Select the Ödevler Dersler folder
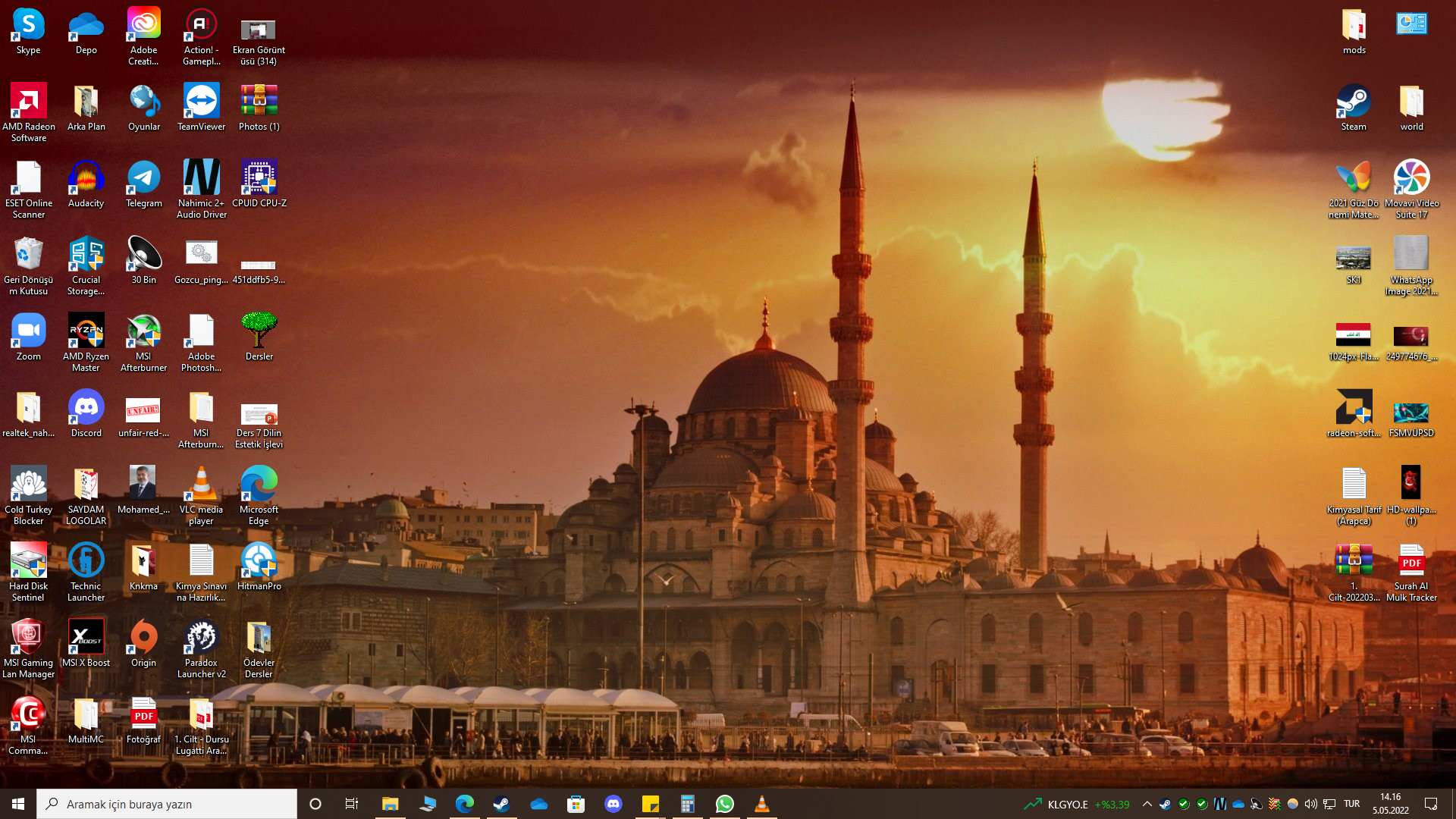Viewport: 1456px width, 819px height. 259,649
